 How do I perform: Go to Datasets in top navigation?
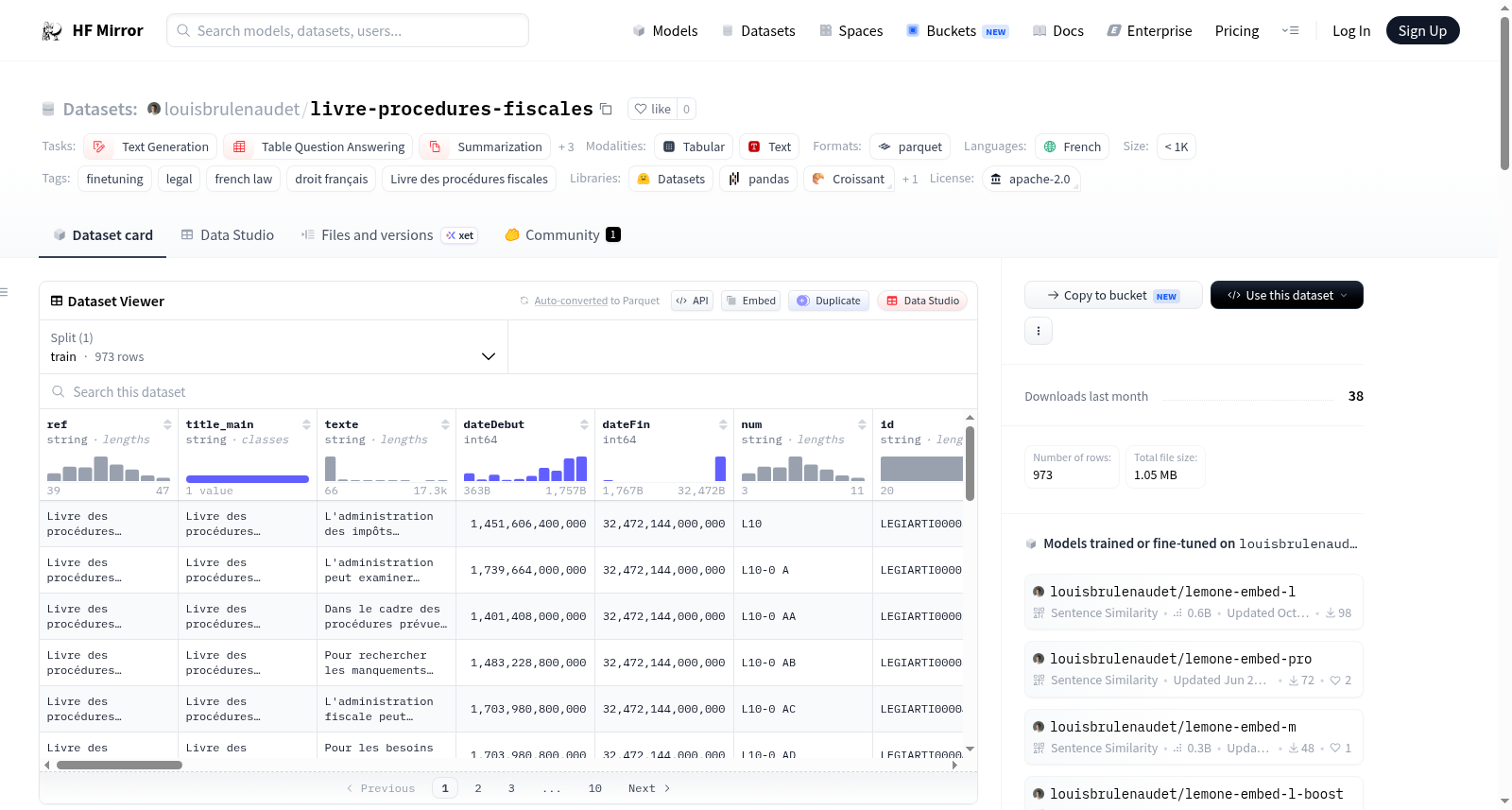pos(759,31)
